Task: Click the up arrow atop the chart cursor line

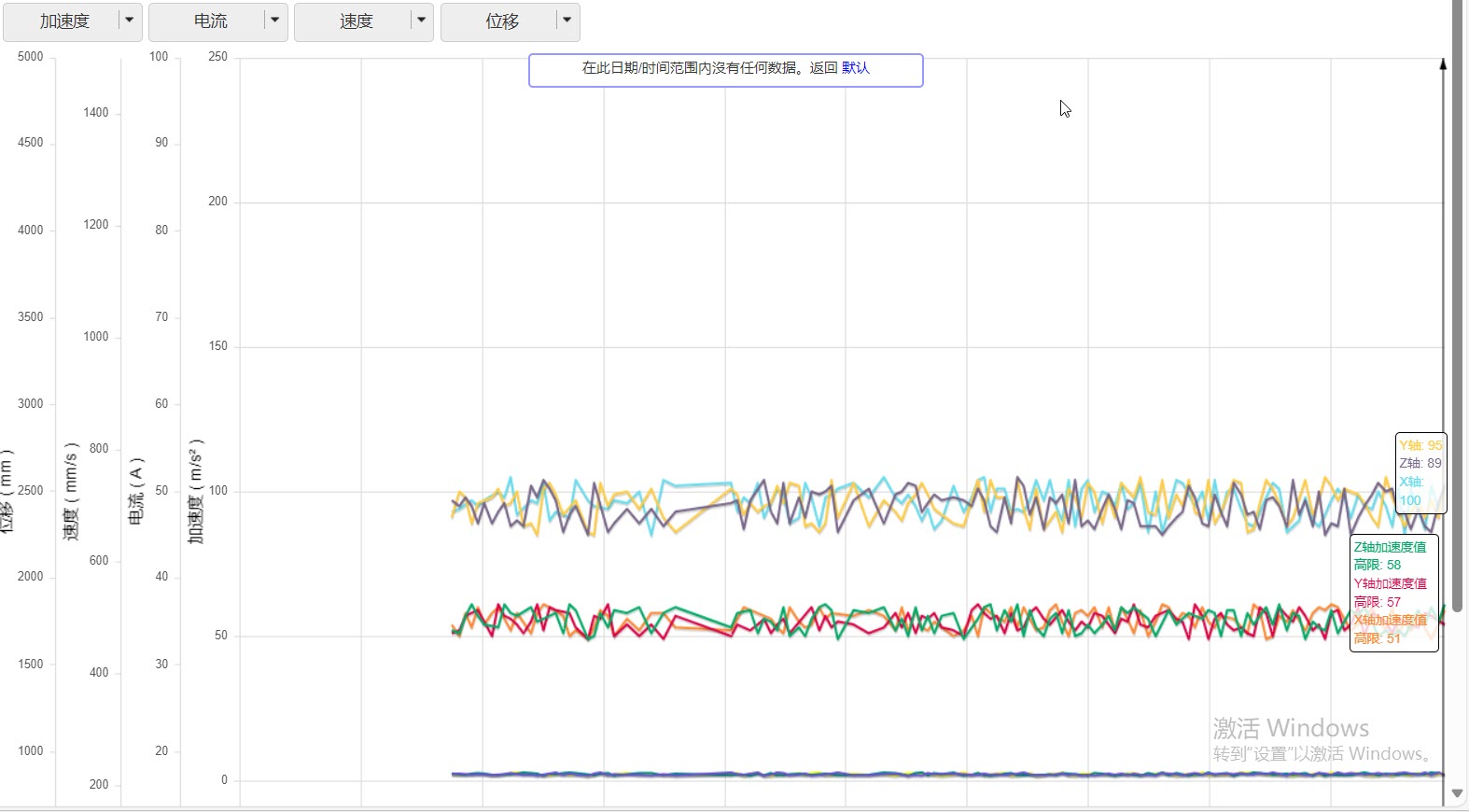Action: 1443,64
